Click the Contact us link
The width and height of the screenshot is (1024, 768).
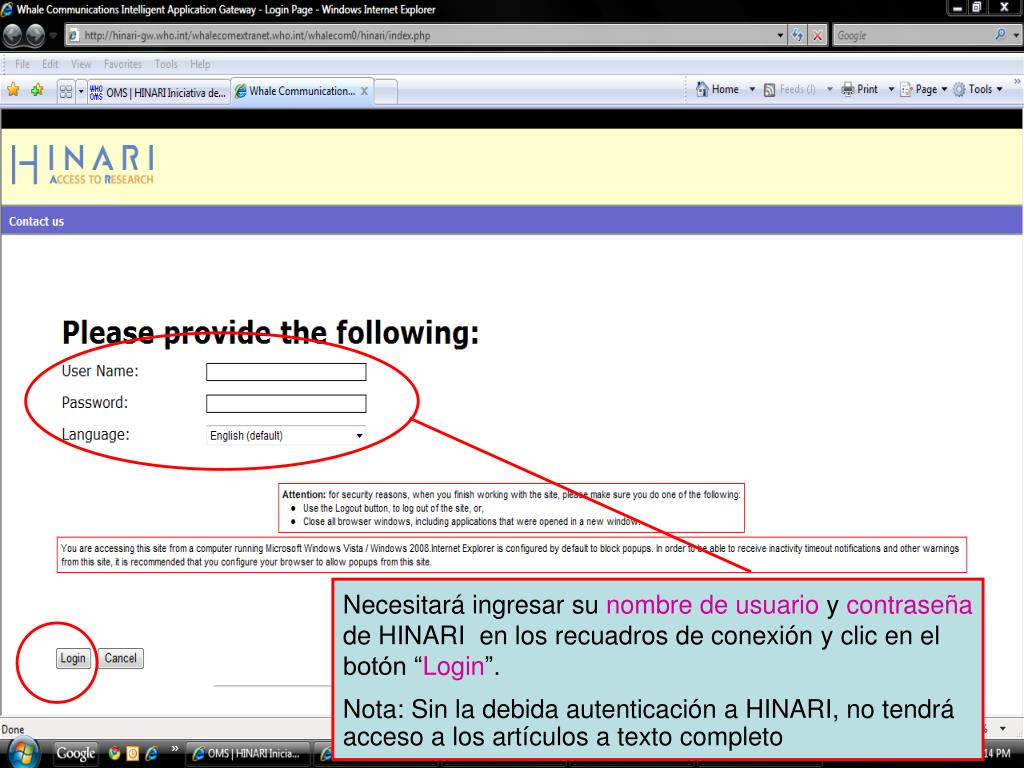(37, 221)
